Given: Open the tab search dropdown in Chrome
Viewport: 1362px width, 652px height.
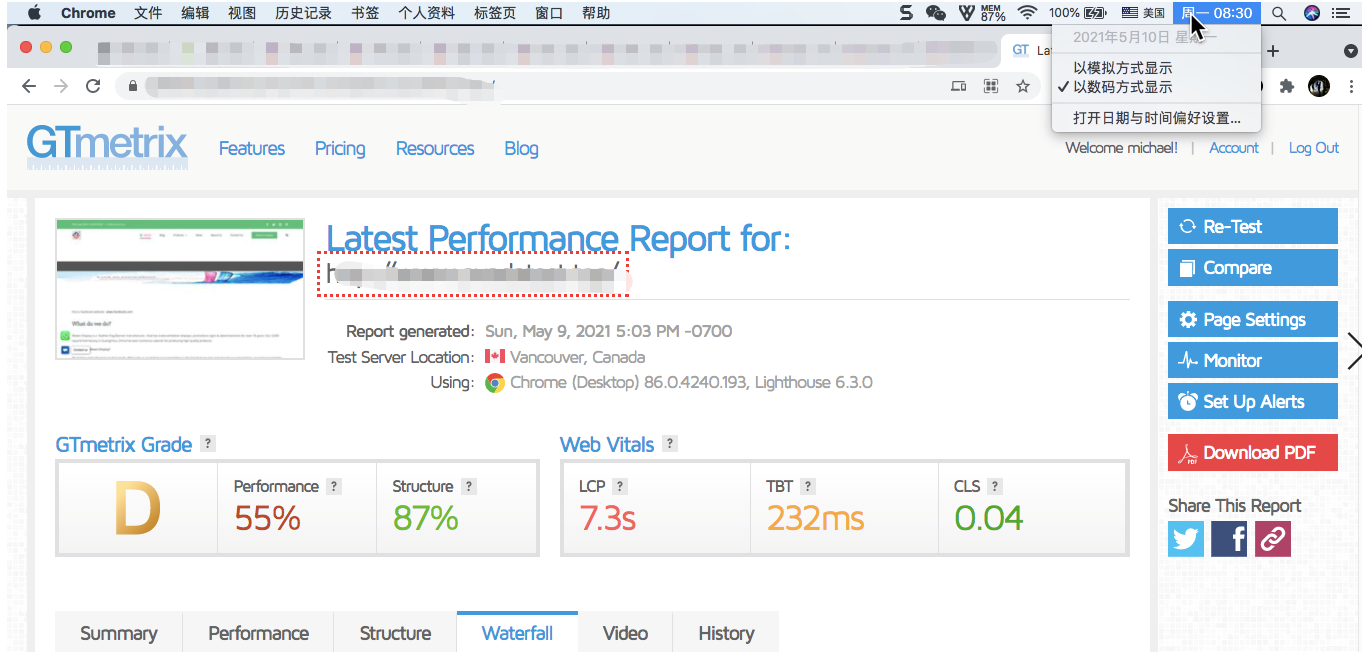Looking at the screenshot, I should point(1350,50).
